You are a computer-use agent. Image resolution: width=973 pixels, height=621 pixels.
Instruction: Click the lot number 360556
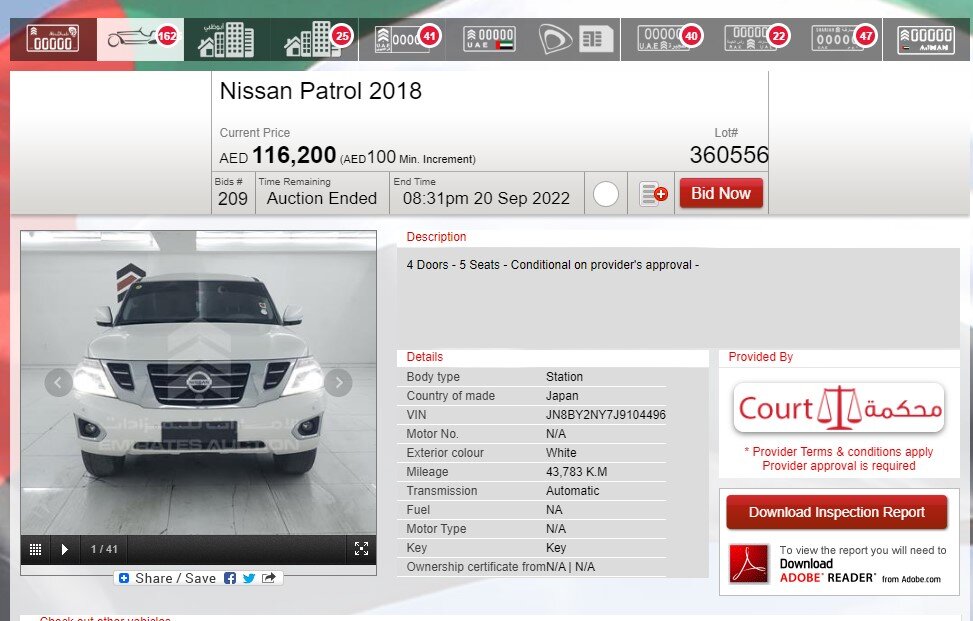[729, 155]
